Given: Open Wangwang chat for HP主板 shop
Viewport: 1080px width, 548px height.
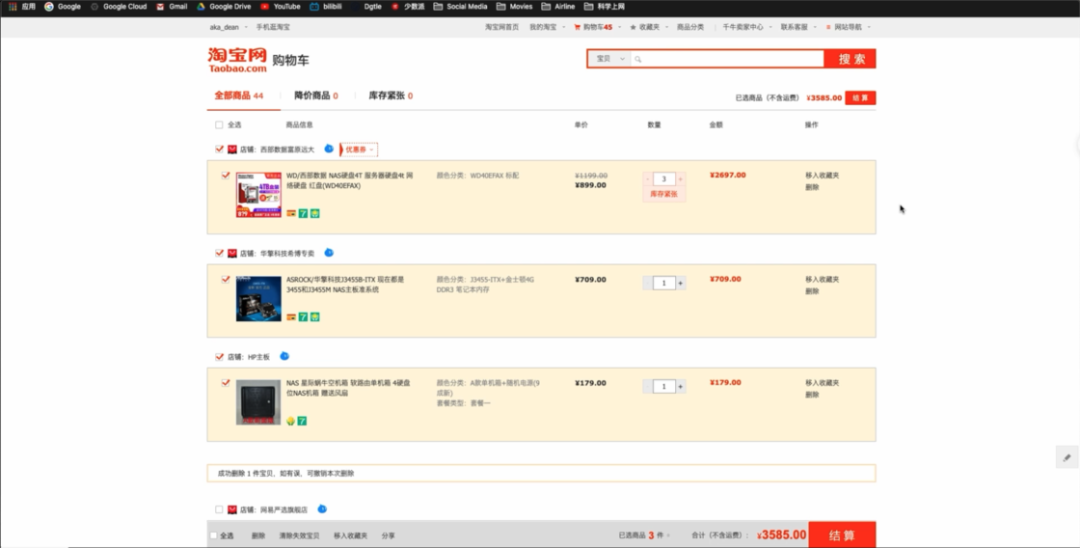Looking at the screenshot, I should click(x=284, y=356).
